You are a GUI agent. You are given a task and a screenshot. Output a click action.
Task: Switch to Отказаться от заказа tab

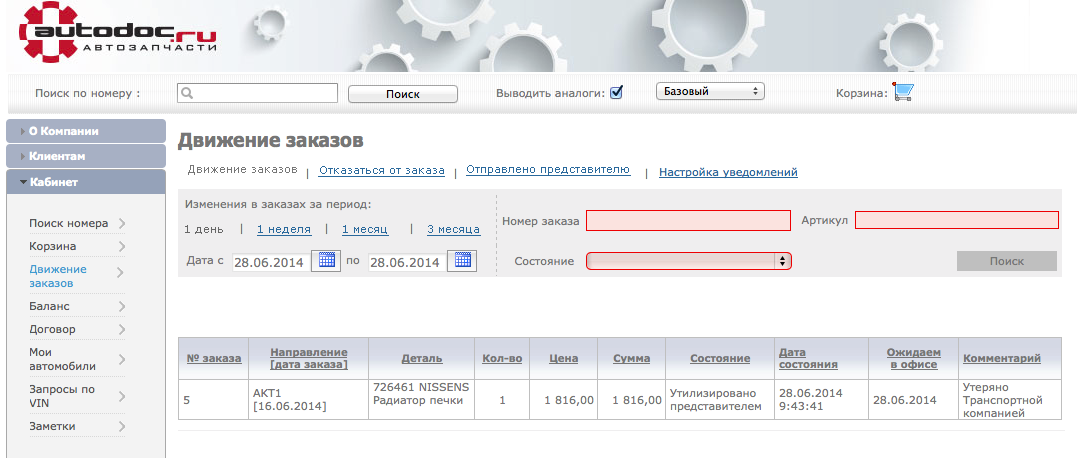coord(381,171)
